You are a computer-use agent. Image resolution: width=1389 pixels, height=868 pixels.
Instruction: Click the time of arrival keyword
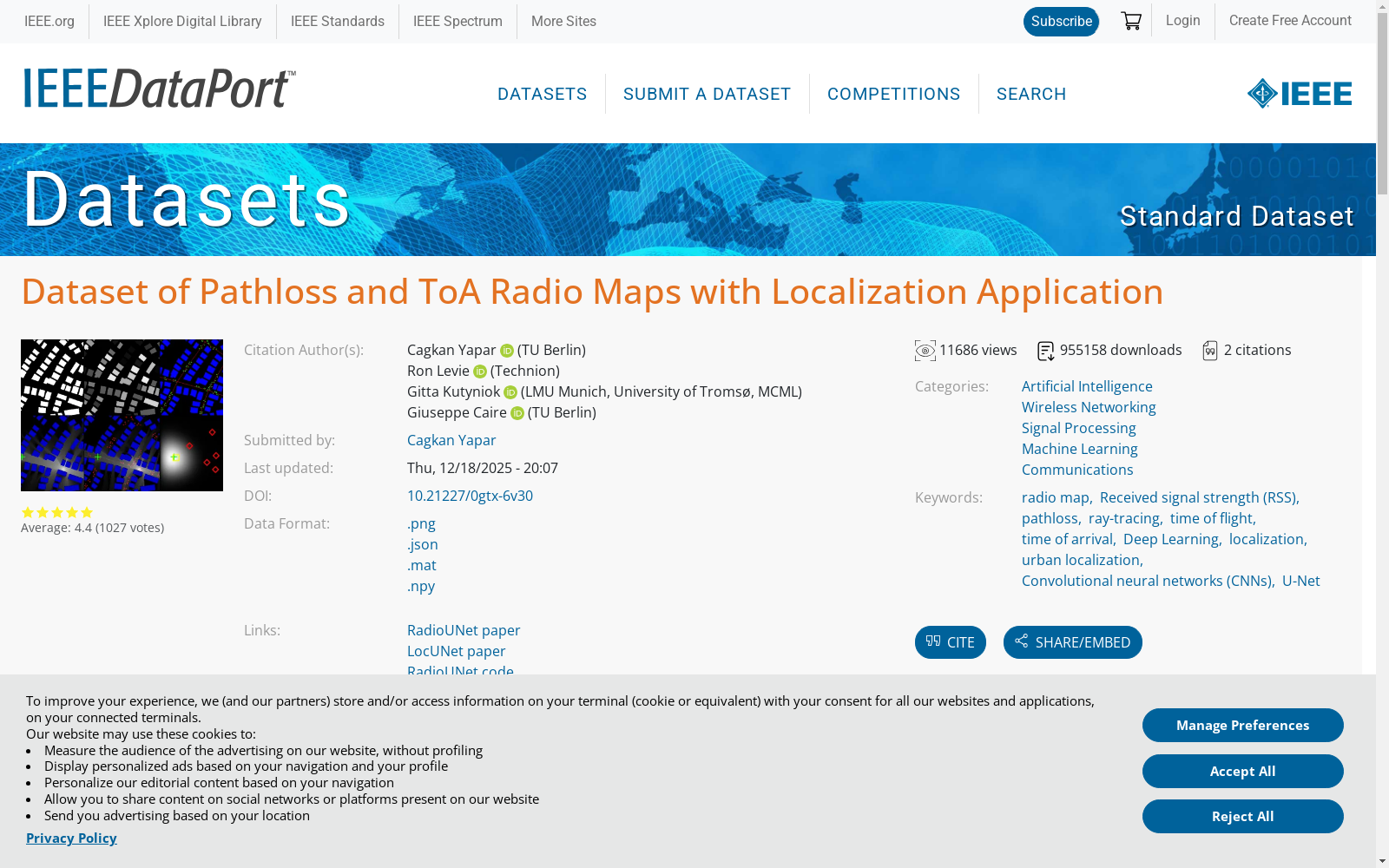(1067, 539)
